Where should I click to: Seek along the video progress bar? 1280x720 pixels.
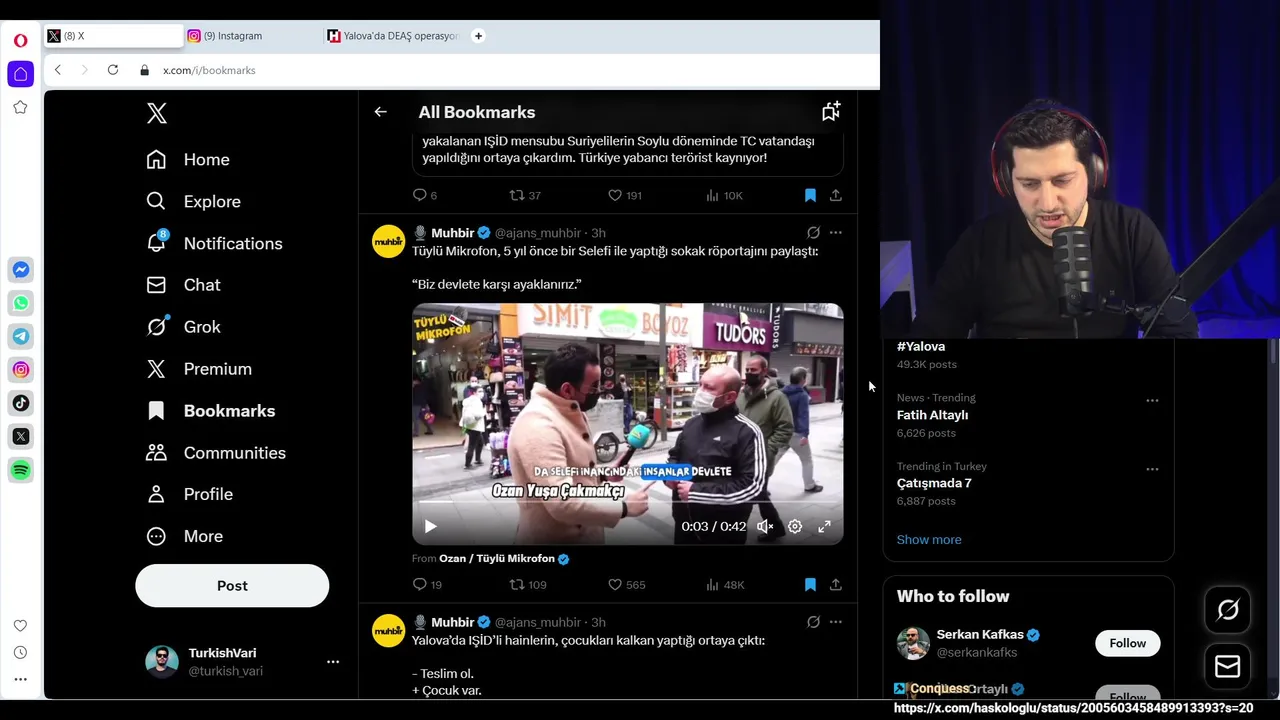coord(627,503)
